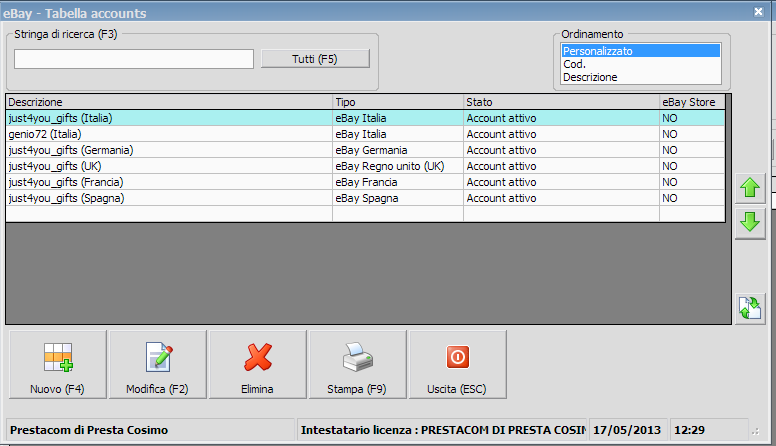Image resolution: width=776 pixels, height=446 pixels.
Task: Click NO store cell in Spagna row
Action: pyautogui.click(x=692, y=198)
